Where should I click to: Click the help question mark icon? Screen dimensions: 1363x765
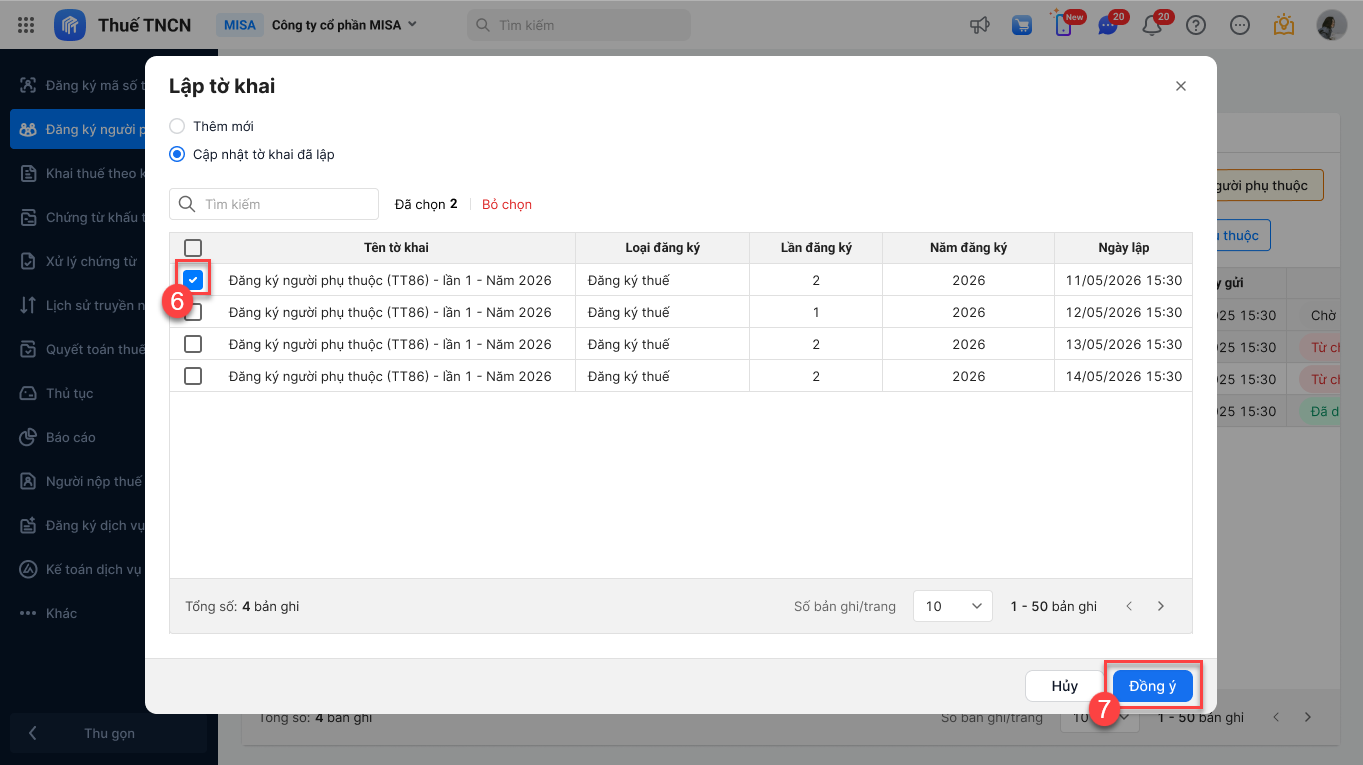1196,25
